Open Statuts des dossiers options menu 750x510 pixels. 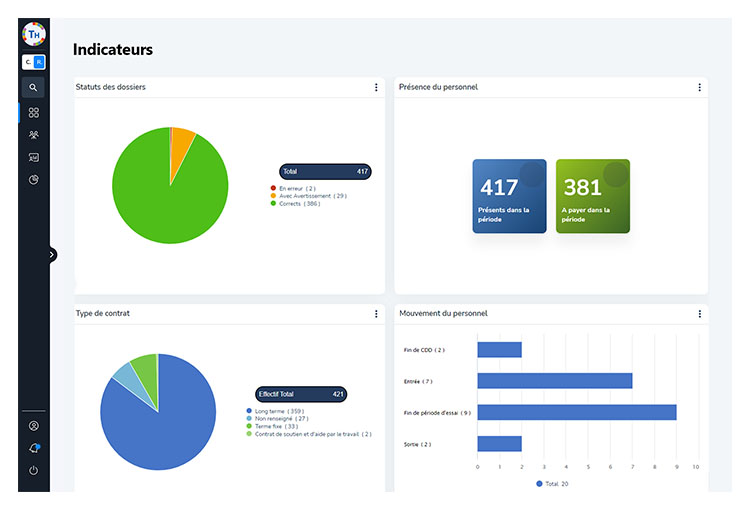[376, 88]
